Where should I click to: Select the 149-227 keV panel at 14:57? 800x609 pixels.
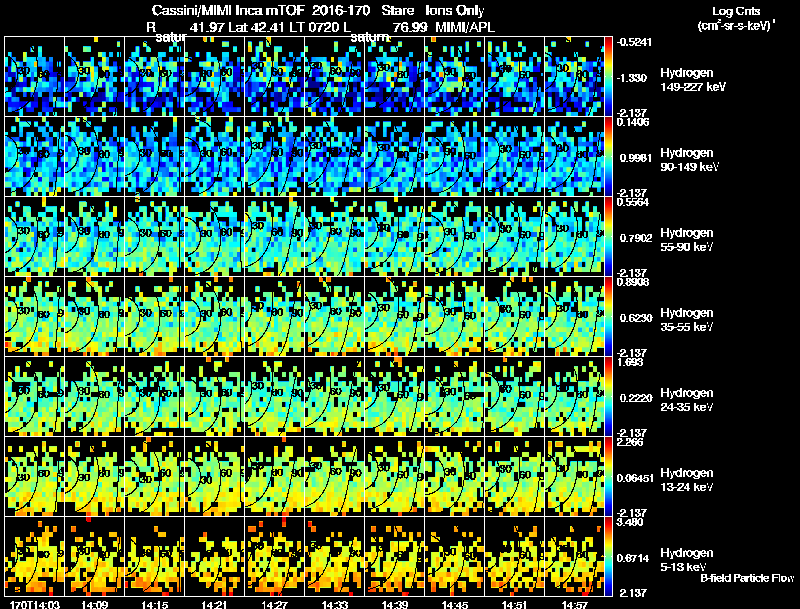[574, 77]
